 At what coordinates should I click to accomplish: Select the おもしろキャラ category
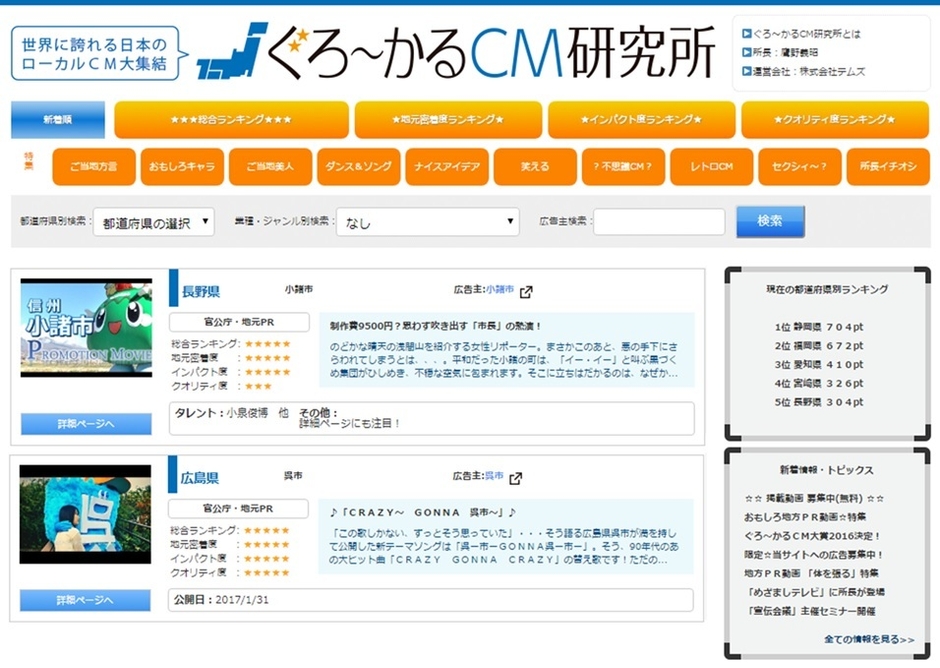pos(184,167)
